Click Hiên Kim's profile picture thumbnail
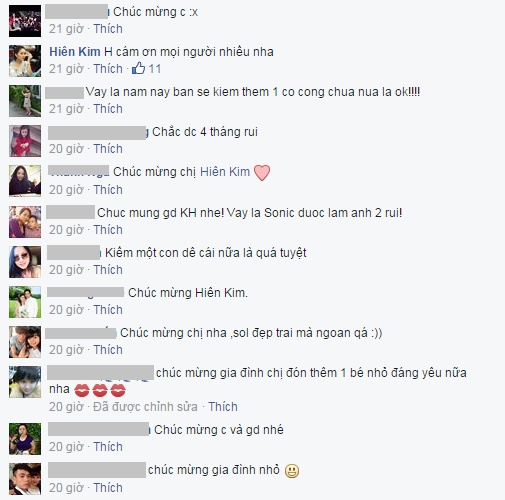 [x=25, y=61]
